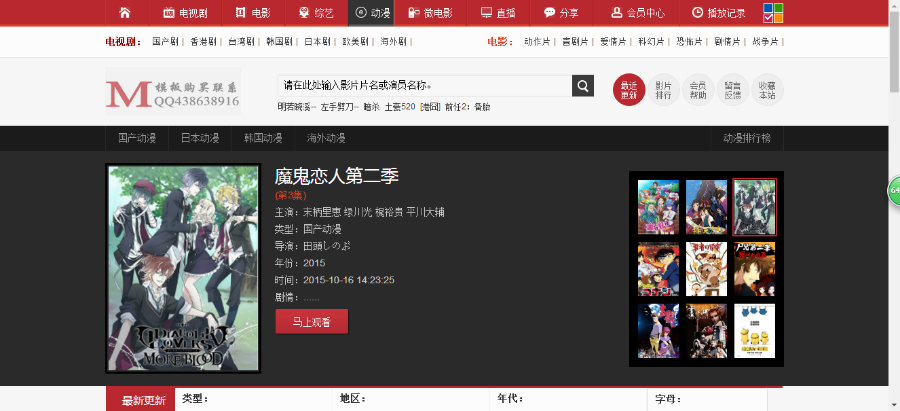The height and width of the screenshot is (411, 900).
Task: Select the Detective Conan poster thumbnail
Action: (x=658, y=269)
